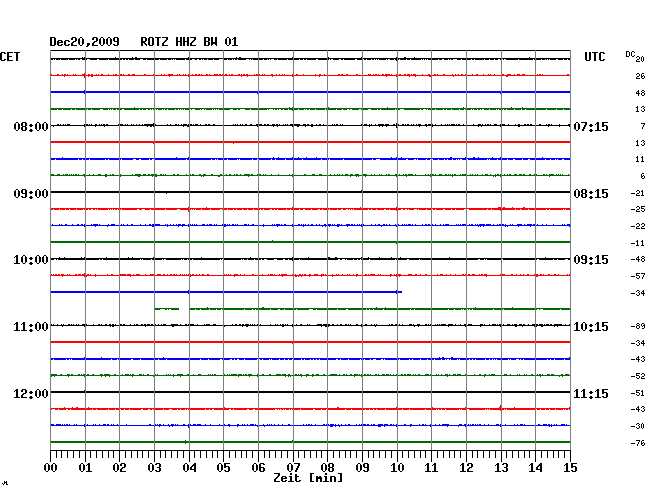650x494 pixels.
Task: Select the 08:00 CET time label
Action: pyautogui.click(x=31, y=127)
